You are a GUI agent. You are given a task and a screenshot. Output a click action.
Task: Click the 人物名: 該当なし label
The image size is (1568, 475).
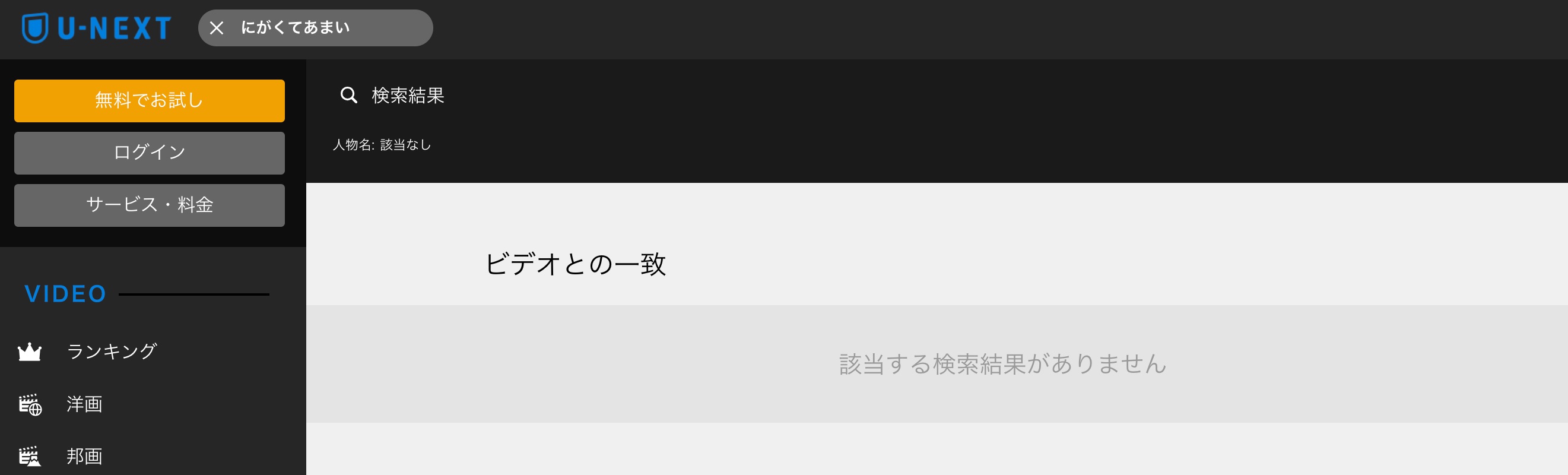point(382,145)
